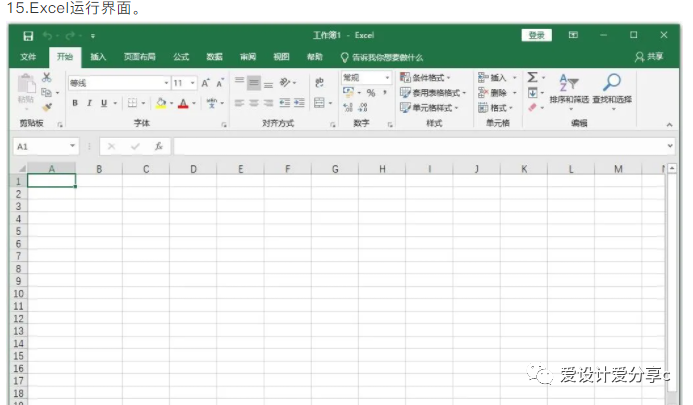Screen dimensions: 693x405
Task: Click the Cut scissors icon
Action: [46, 77]
